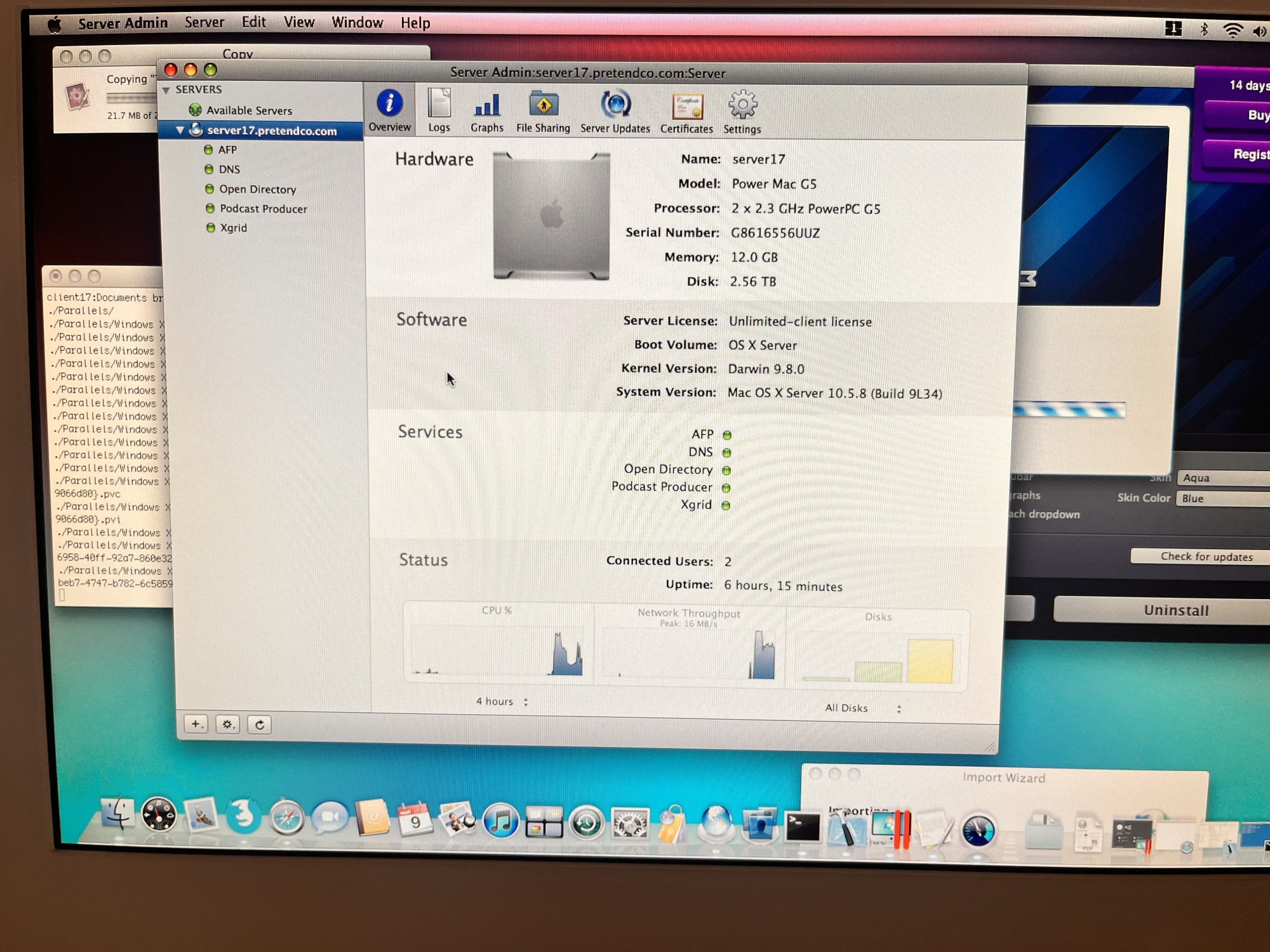Collapse the SERVERS disclosure triangle
Image resolution: width=1270 pixels, height=952 pixels.
[166, 90]
